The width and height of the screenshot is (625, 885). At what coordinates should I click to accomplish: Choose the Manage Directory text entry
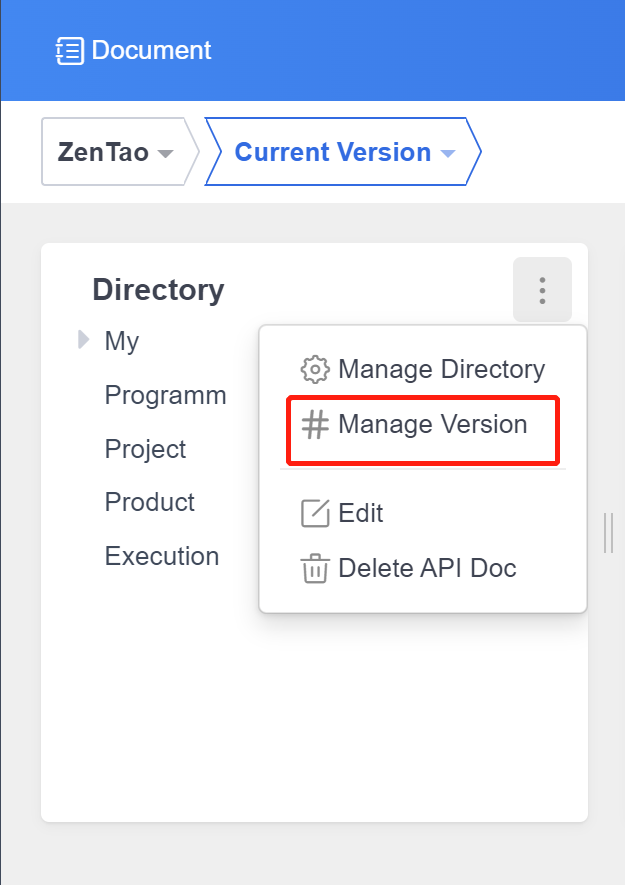[x=441, y=369]
